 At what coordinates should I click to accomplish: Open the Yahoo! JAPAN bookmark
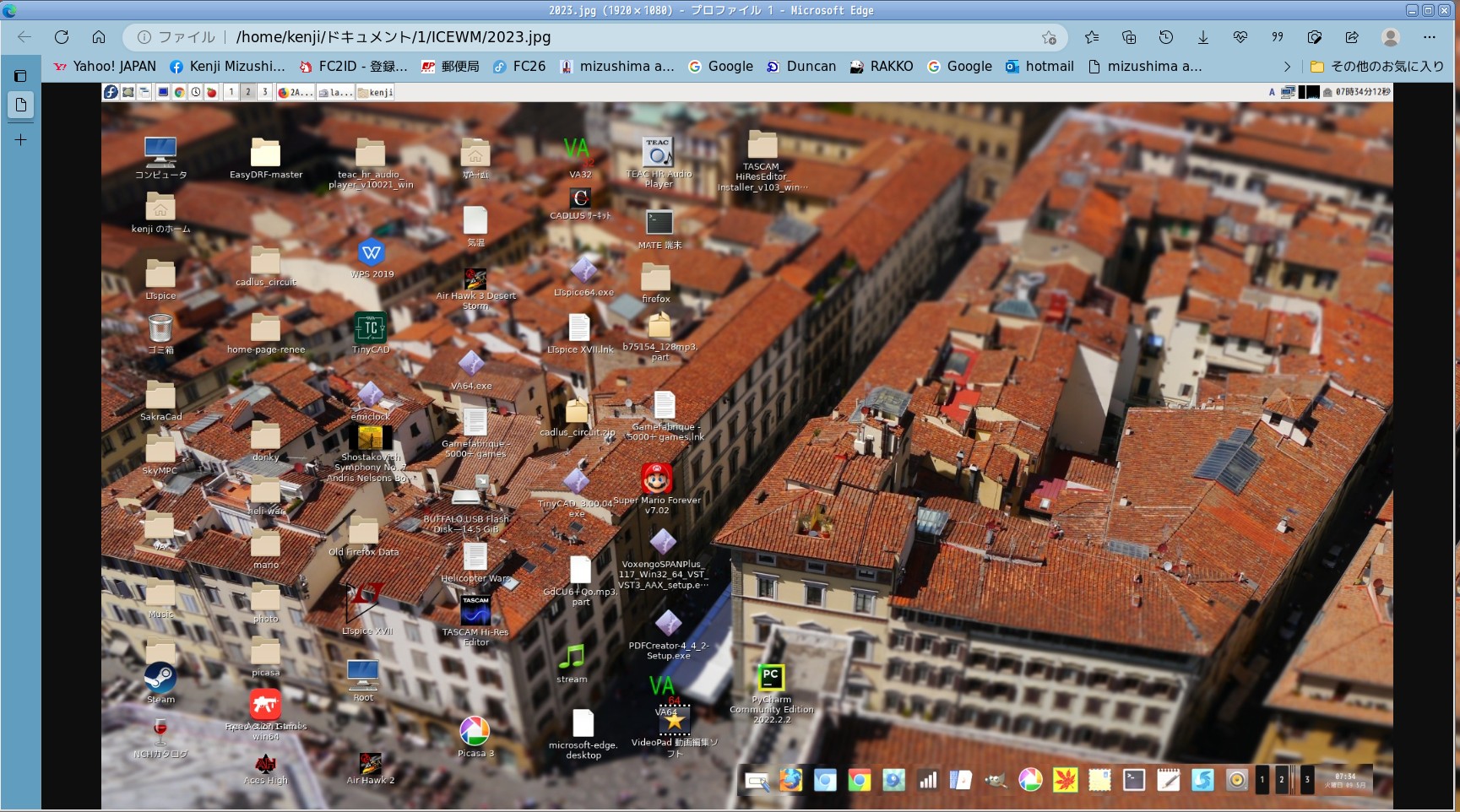(x=106, y=67)
